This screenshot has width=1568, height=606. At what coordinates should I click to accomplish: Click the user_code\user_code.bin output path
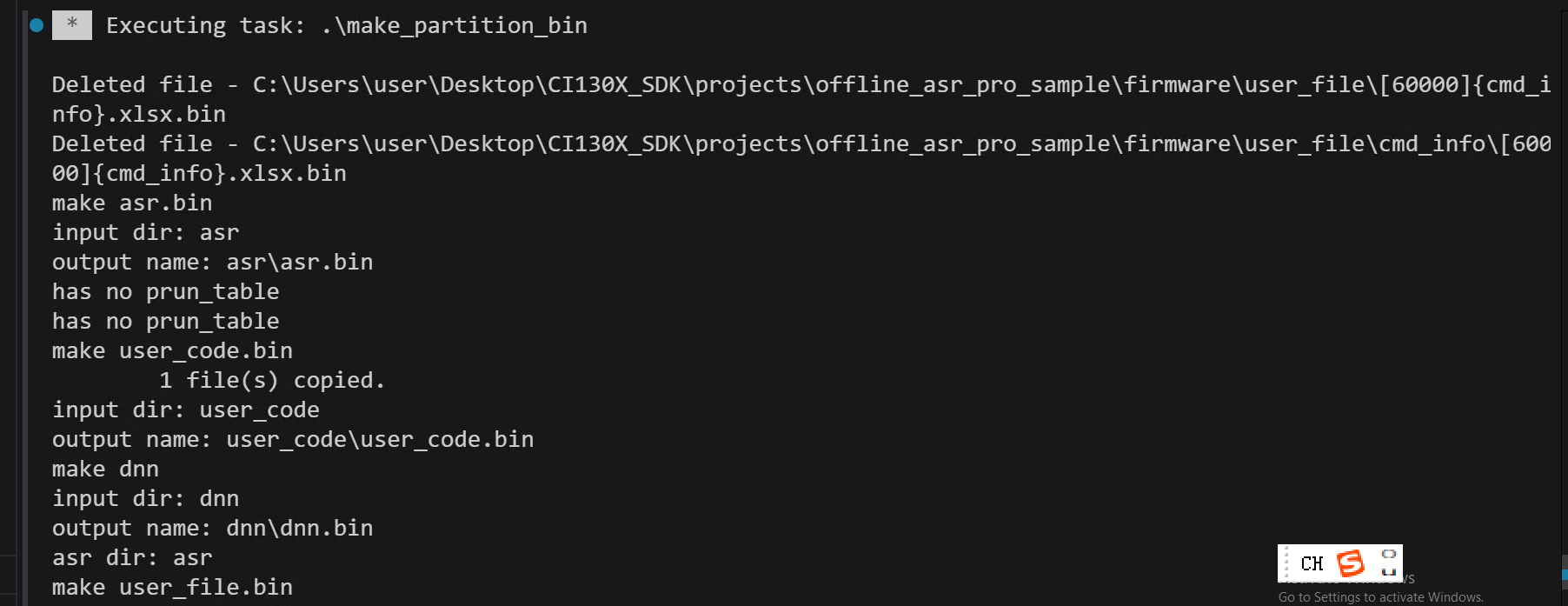(380, 440)
